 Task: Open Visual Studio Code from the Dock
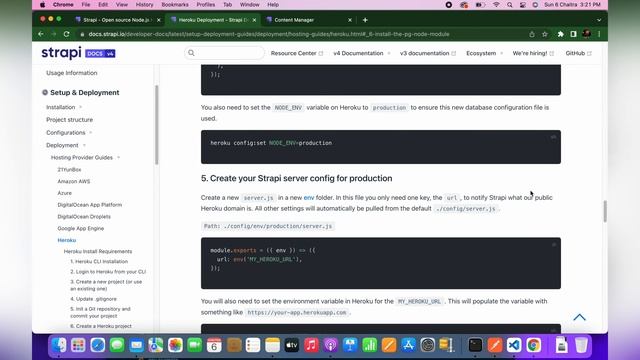(514, 345)
